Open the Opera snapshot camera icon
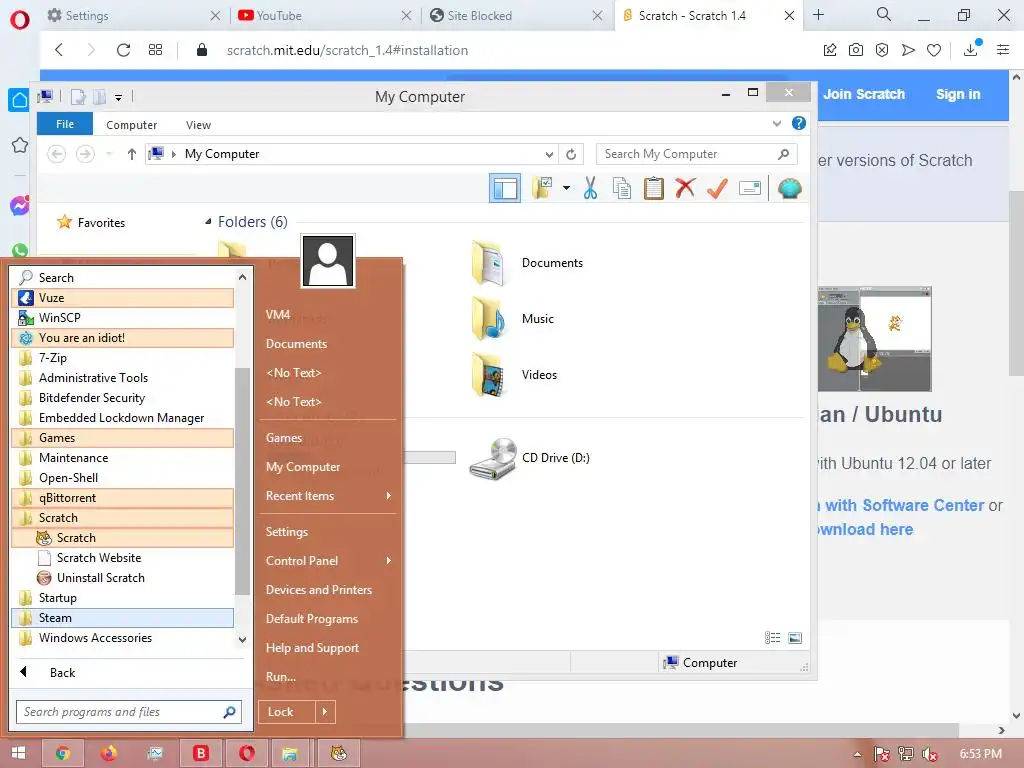 point(856,50)
